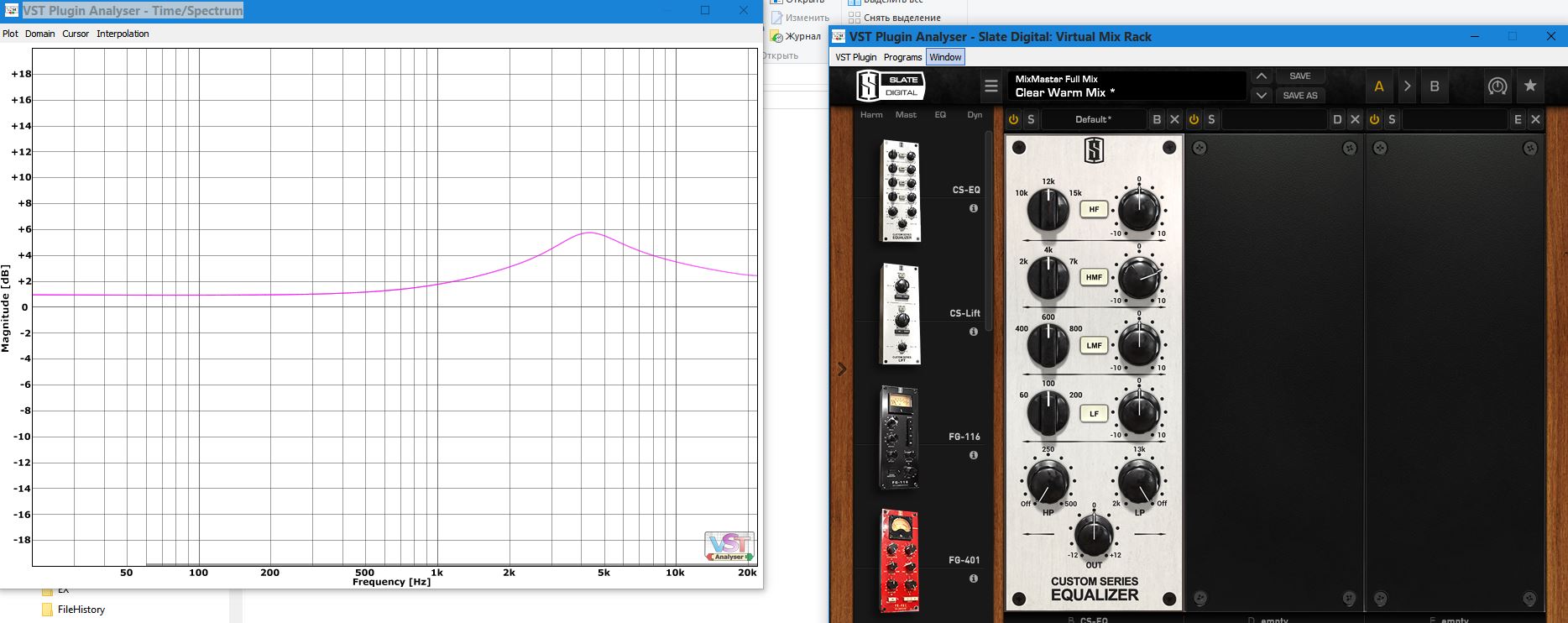Click the E slot letter button
The width and height of the screenshot is (1568, 623).
click(1518, 119)
